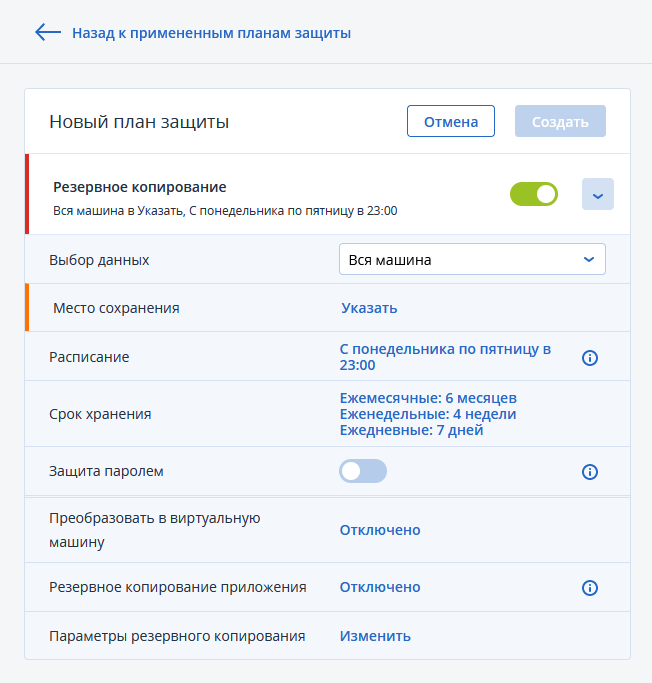The width and height of the screenshot is (652, 683).
Task: Open the Выбор данных dropdown
Action: [472, 260]
